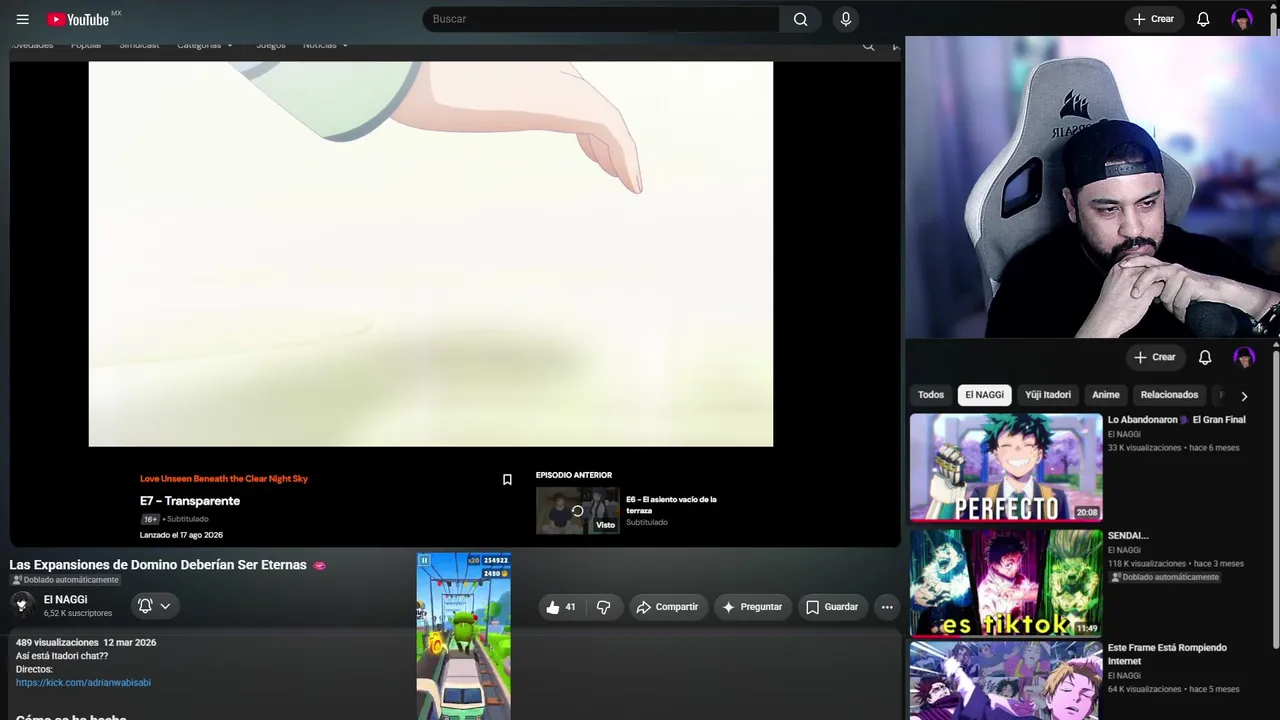Click the Doblado automáticamente badge under the video title
This screenshot has height=720, width=1280.
65,580
